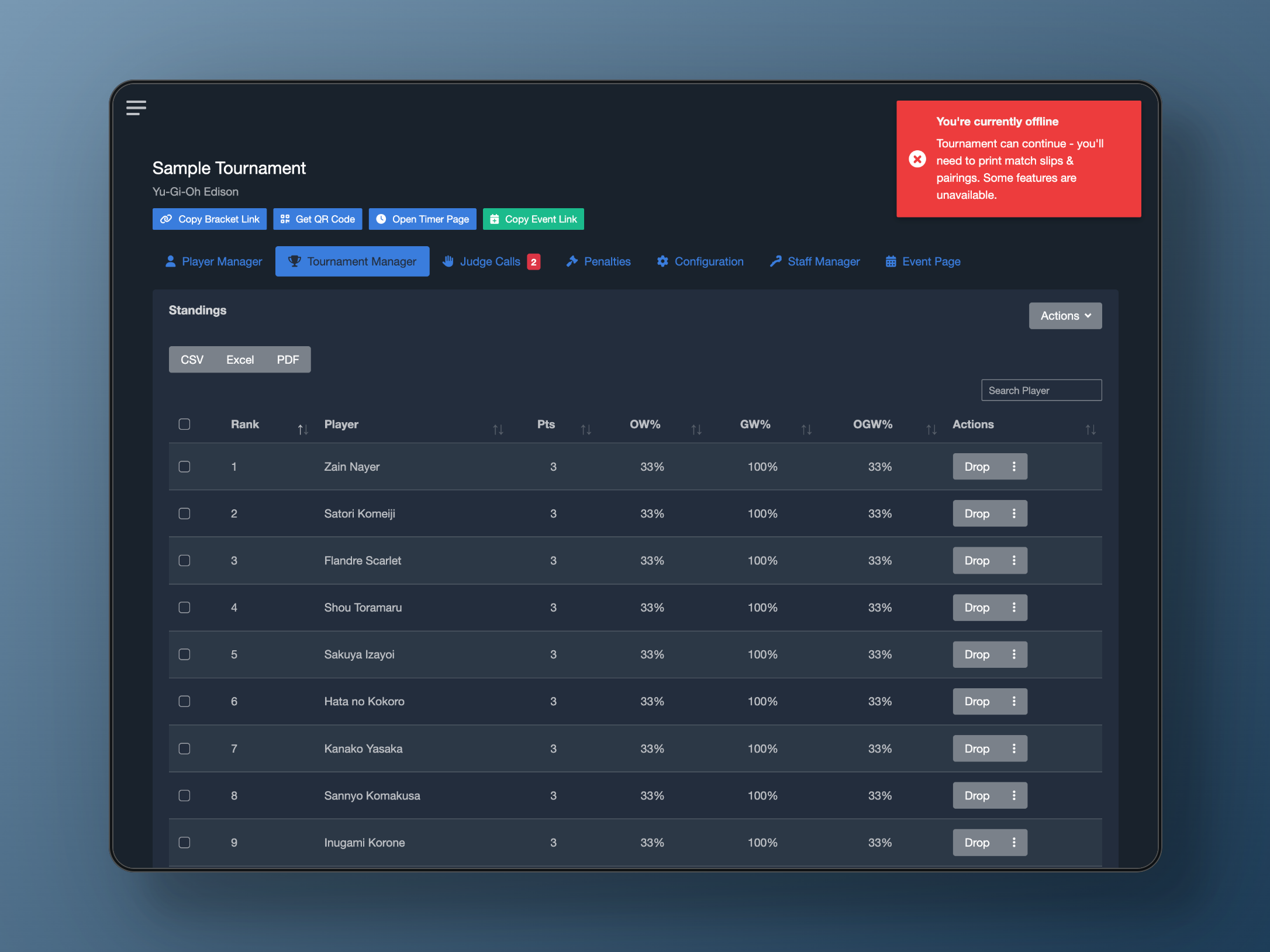Sort by Player name arrows

[x=498, y=430]
